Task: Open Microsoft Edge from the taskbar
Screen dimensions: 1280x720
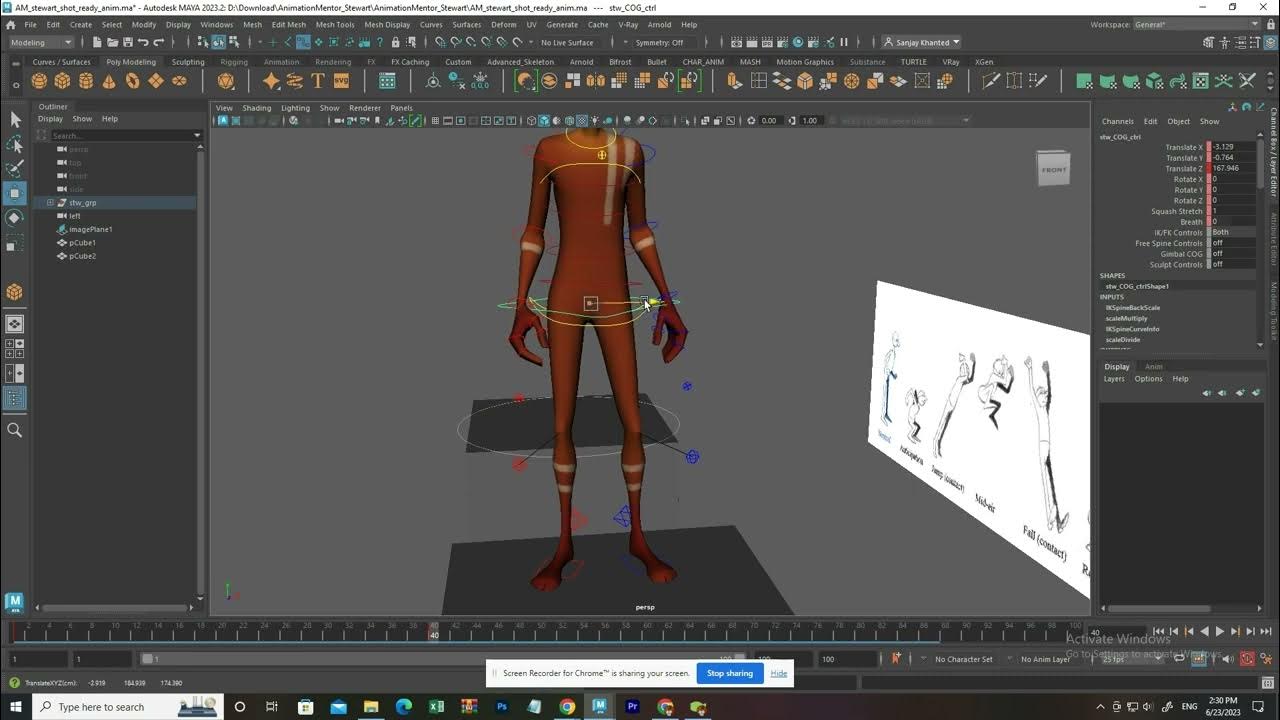Action: (404, 707)
